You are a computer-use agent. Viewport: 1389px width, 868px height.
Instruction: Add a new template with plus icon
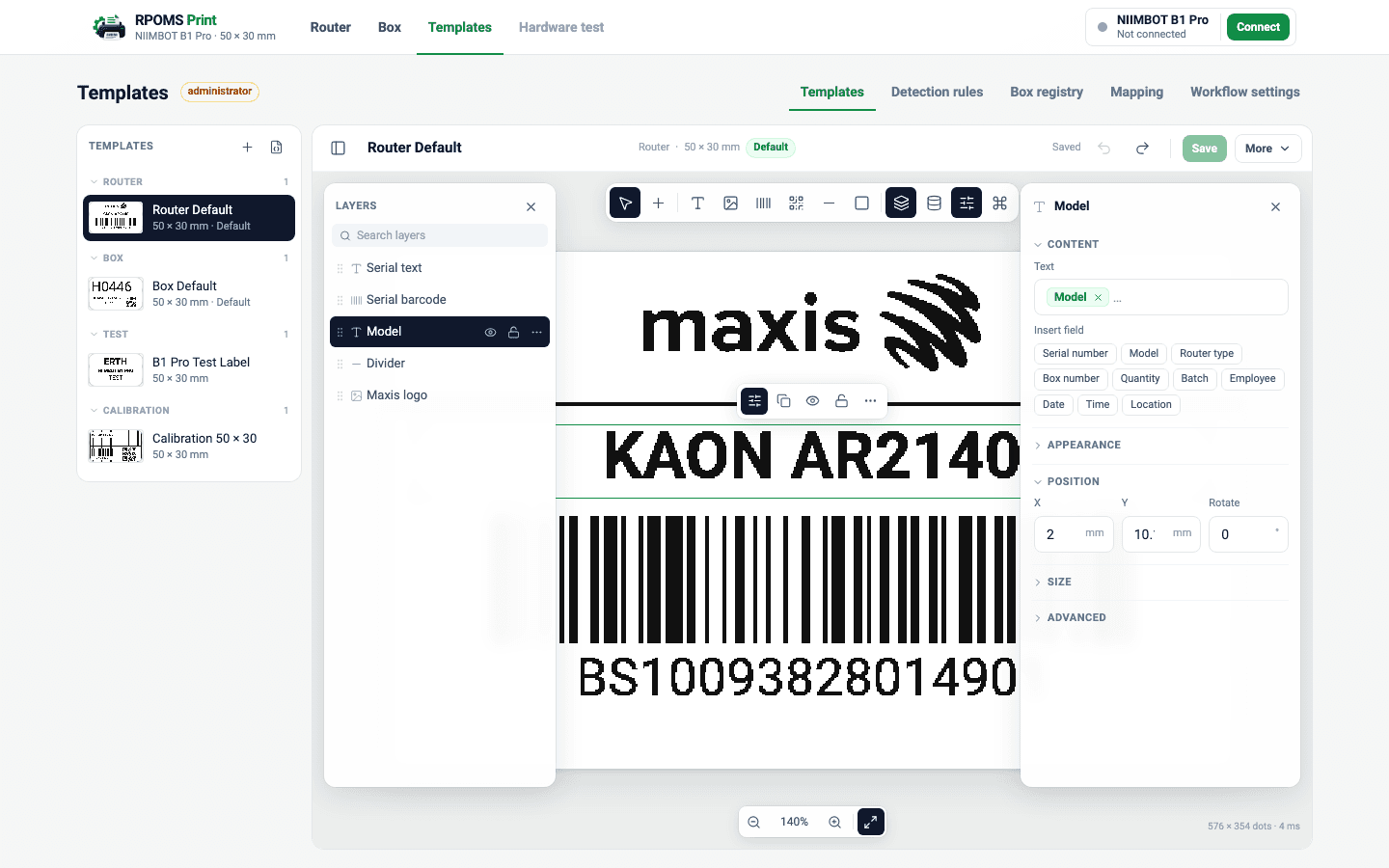point(247,147)
